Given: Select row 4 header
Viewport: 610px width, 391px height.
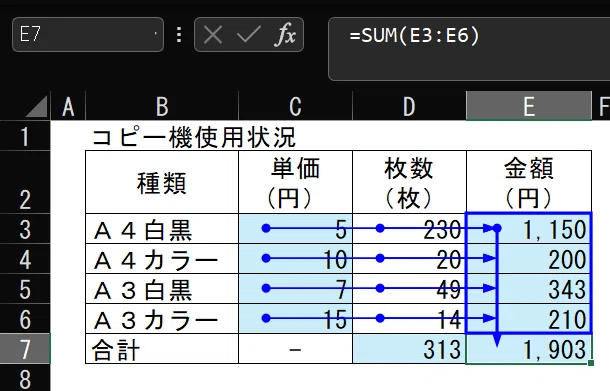Looking at the screenshot, I should [x=25, y=258].
